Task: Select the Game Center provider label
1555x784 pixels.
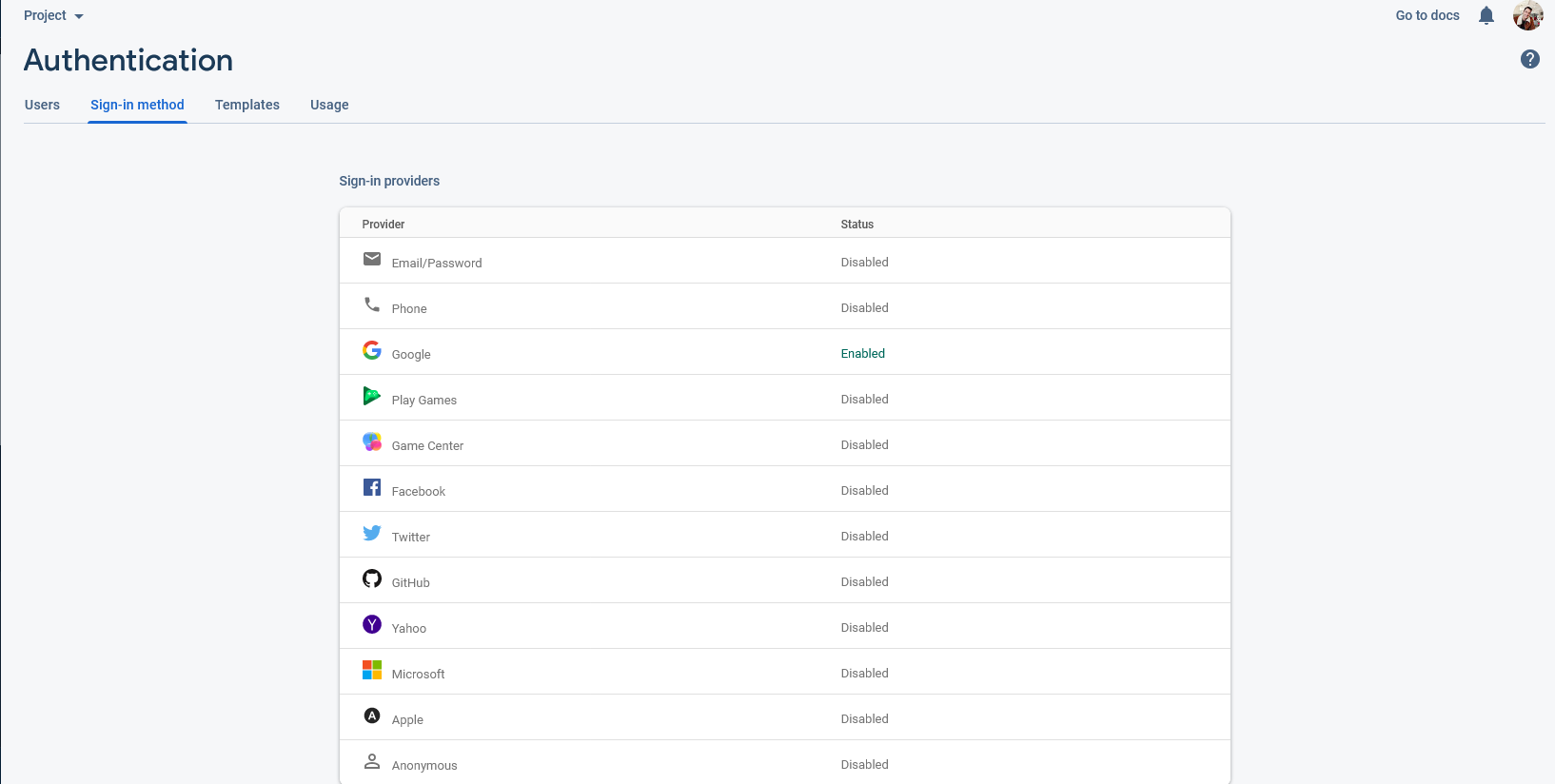Action: coord(427,445)
